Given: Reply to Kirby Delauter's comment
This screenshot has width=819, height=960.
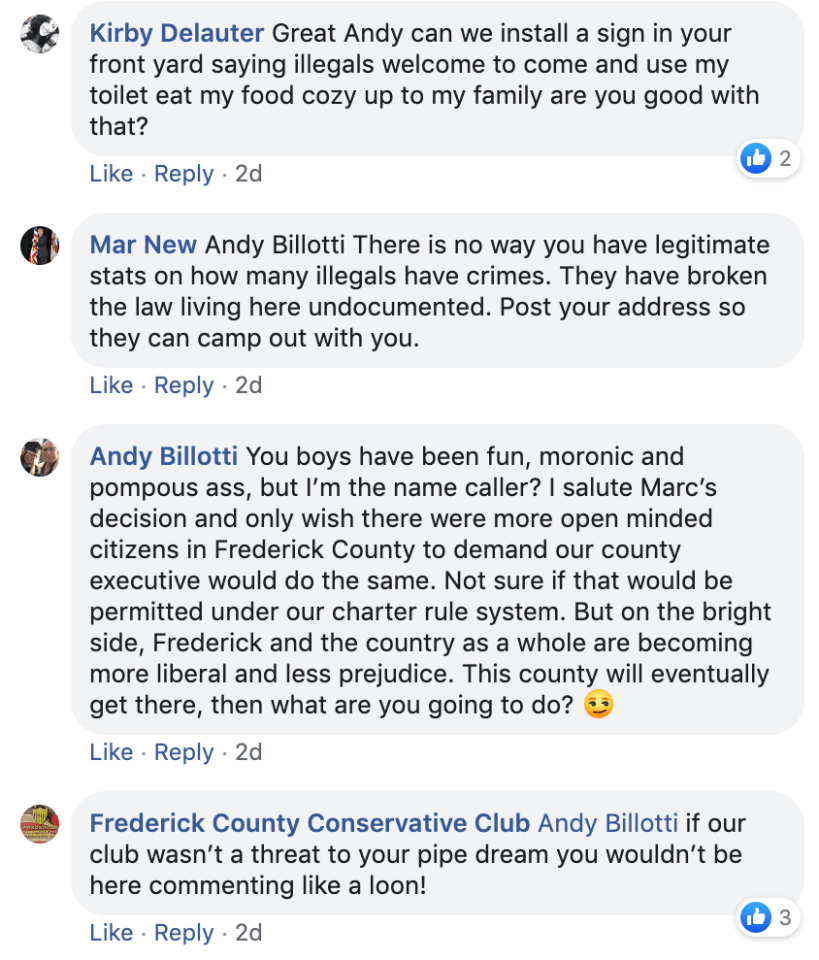Looking at the screenshot, I should click(184, 174).
